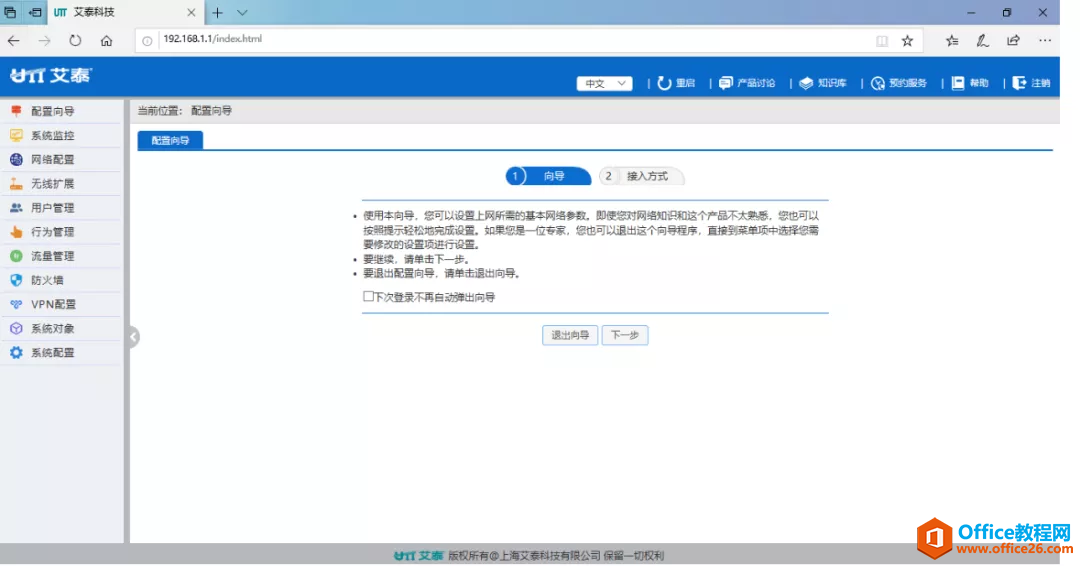Open 防火墙 shield icon

click(x=17, y=280)
